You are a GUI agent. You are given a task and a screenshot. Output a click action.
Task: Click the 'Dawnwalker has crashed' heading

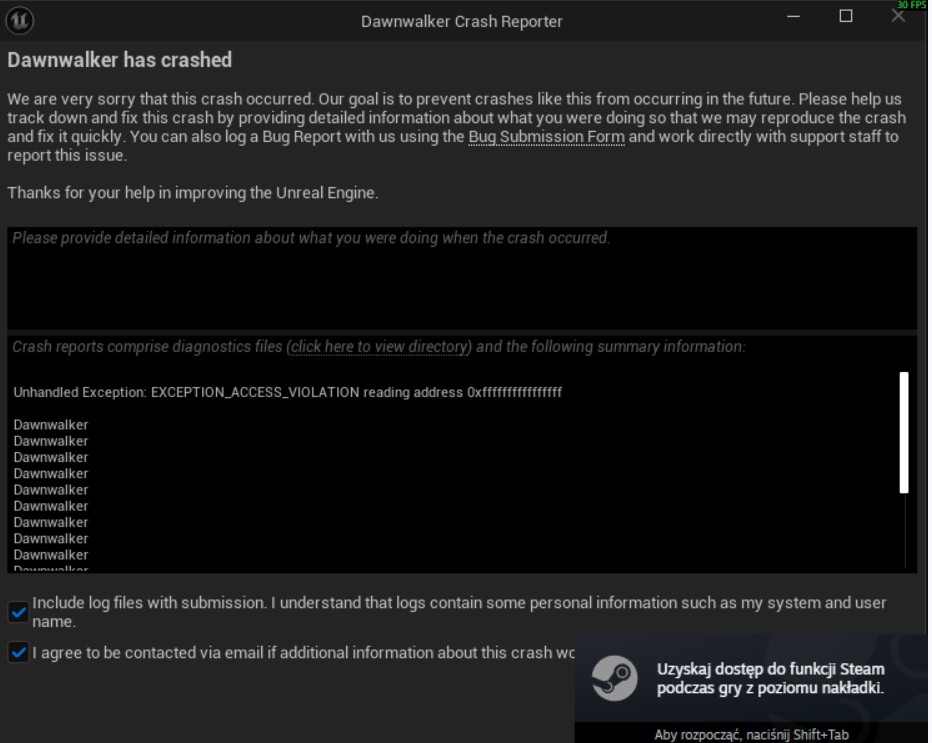pyautogui.click(x=119, y=60)
